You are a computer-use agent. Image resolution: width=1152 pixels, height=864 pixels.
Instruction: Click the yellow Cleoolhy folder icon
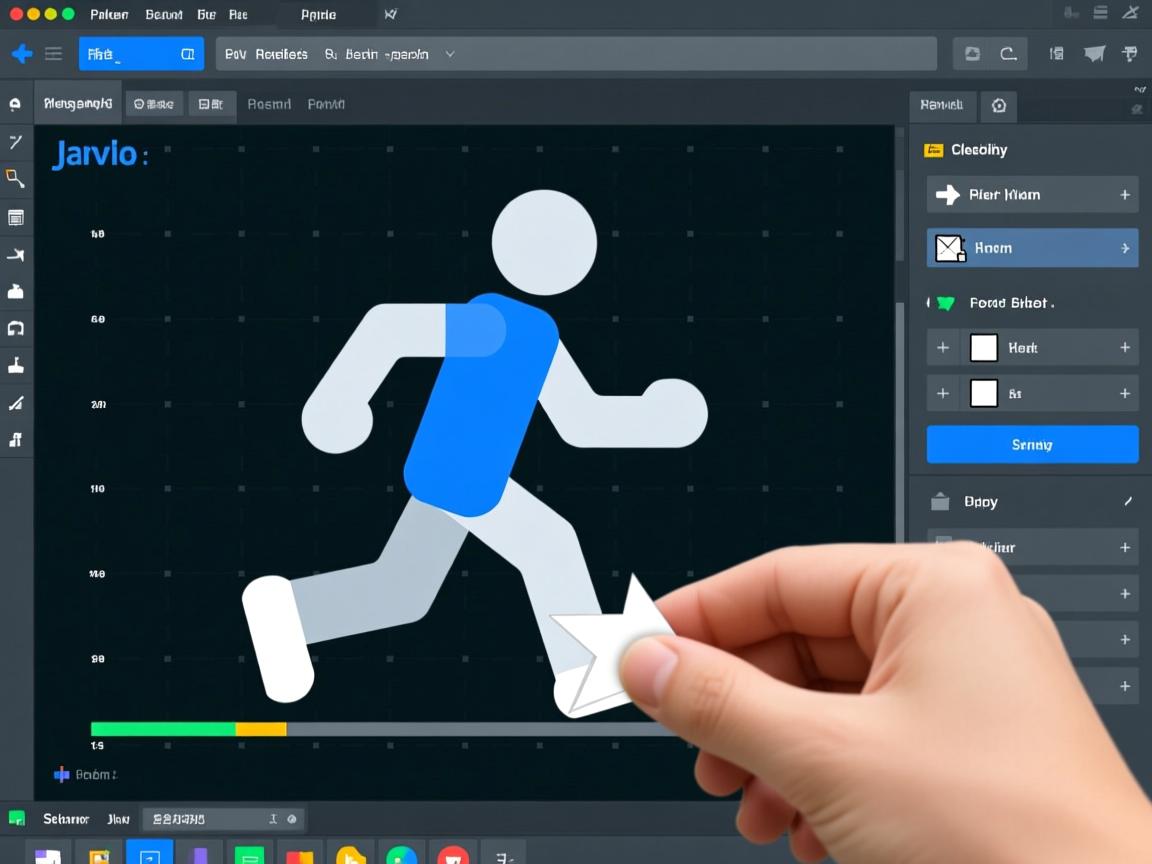click(934, 150)
